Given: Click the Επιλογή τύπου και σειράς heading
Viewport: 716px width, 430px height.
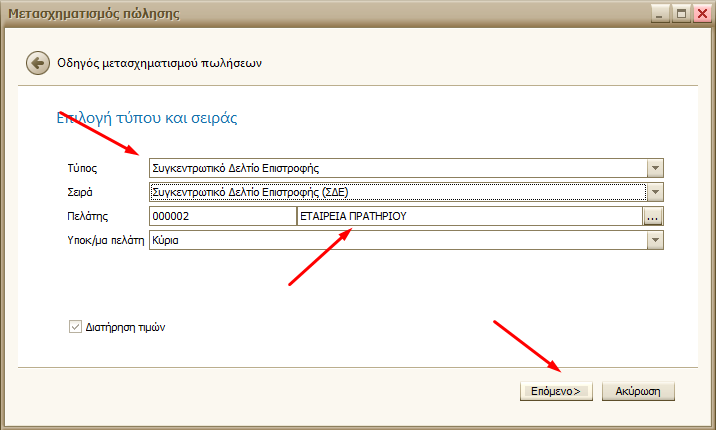Looking at the screenshot, I should tap(146, 118).
